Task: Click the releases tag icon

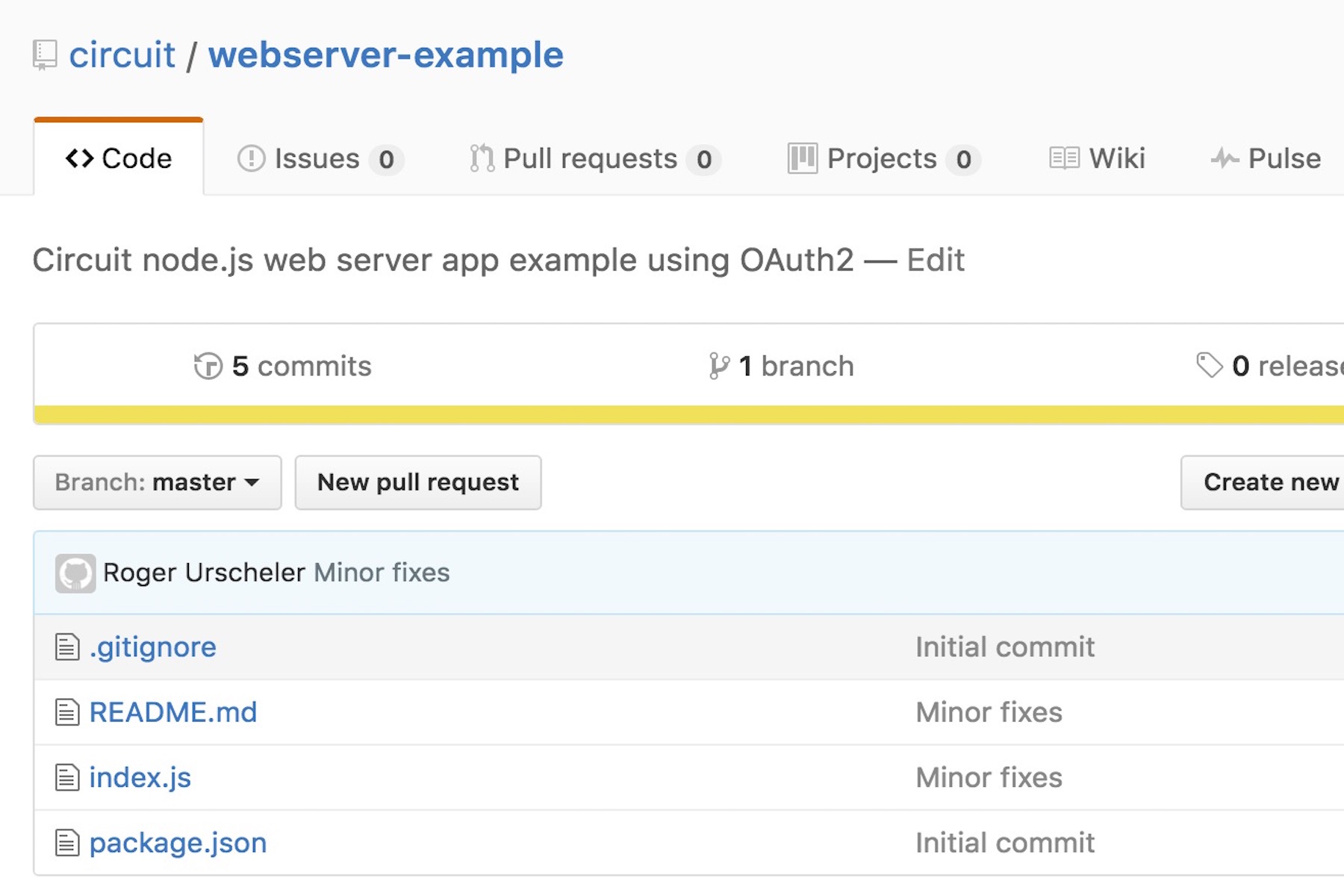Action: [1211, 366]
